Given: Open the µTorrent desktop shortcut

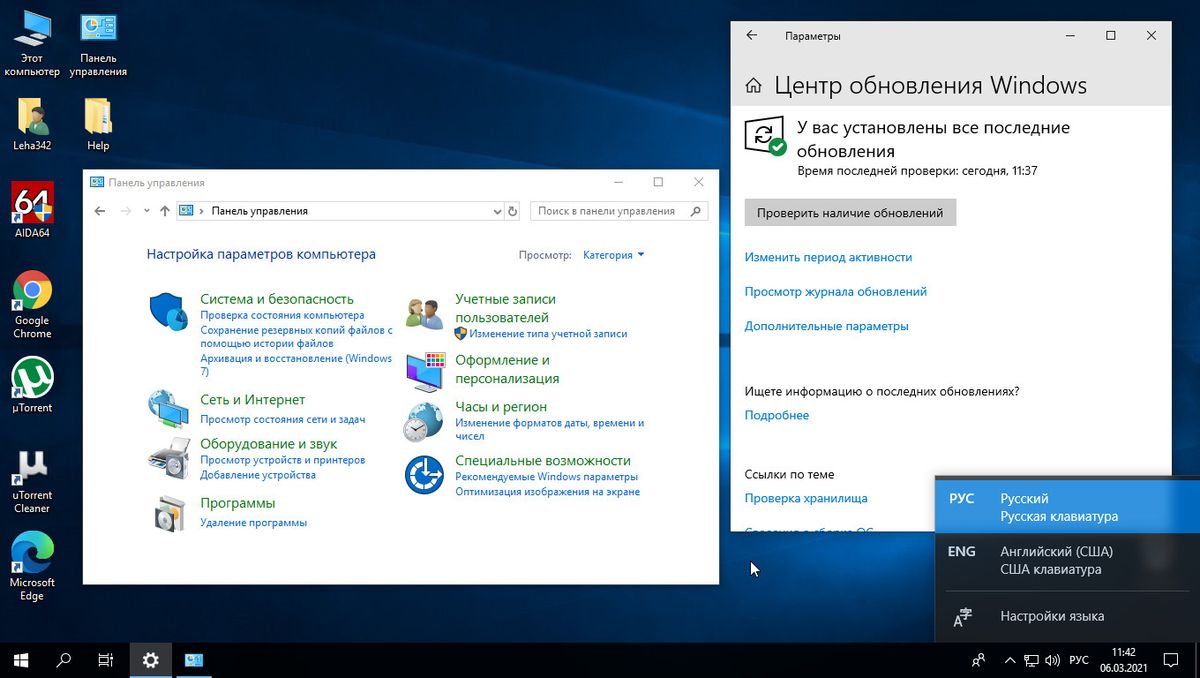Looking at the screenshot, I should 32,378.
